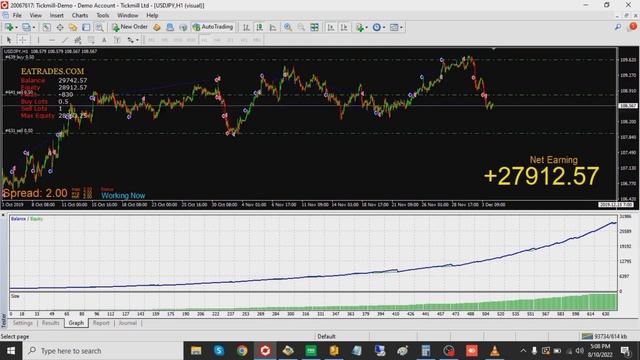The width and height of the screenshot is (640, 360).
Task: Toggle the Strategy Tester magnifier icon
Action: coord(99,27)
